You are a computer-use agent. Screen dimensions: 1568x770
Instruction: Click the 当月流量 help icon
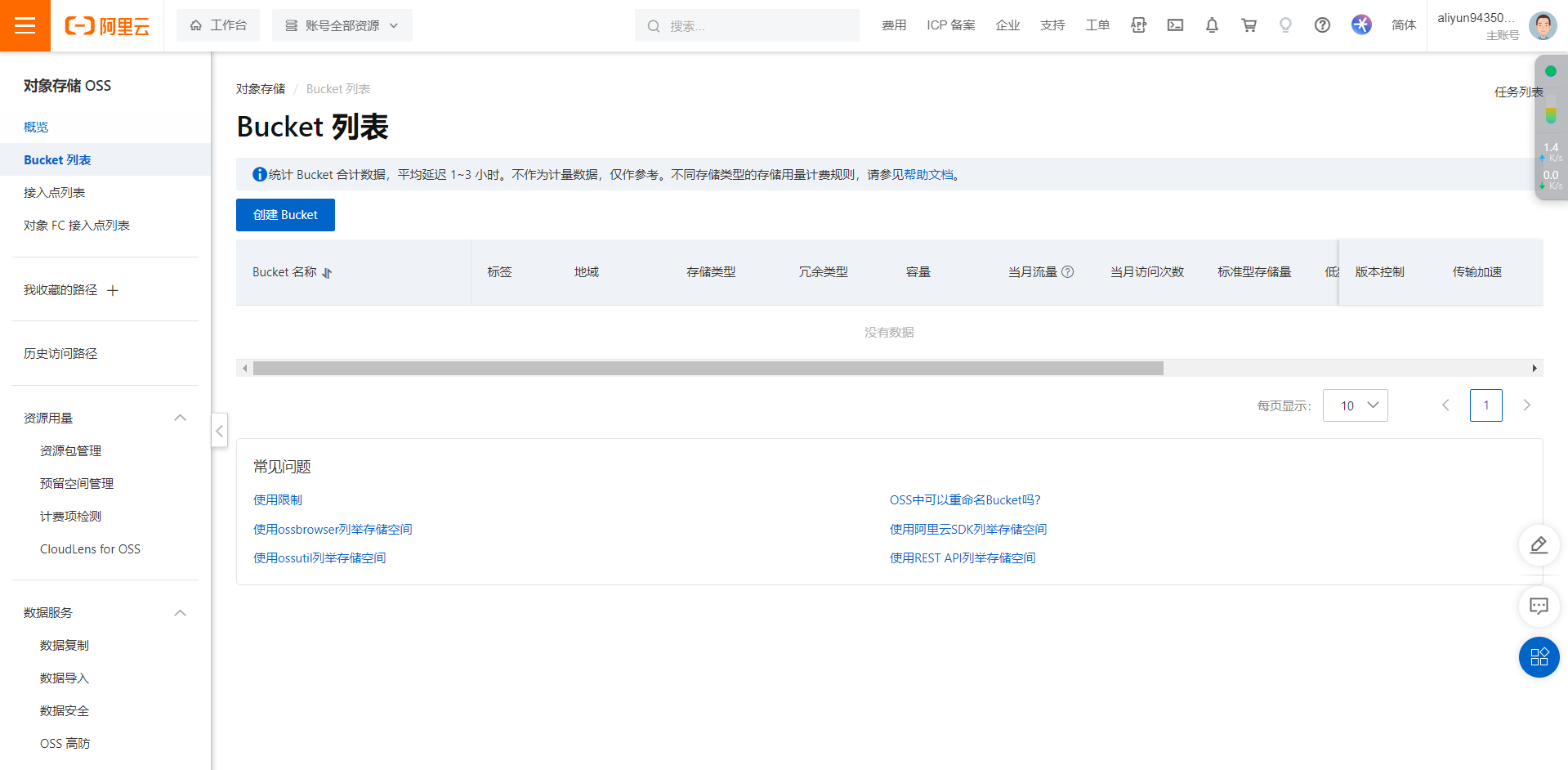pos(1067,272)
